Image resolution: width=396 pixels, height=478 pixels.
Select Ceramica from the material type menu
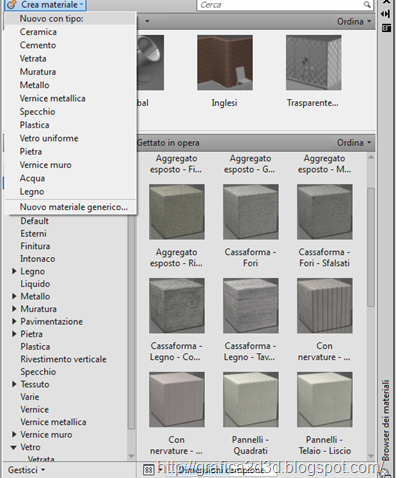[x=38, y=32]
